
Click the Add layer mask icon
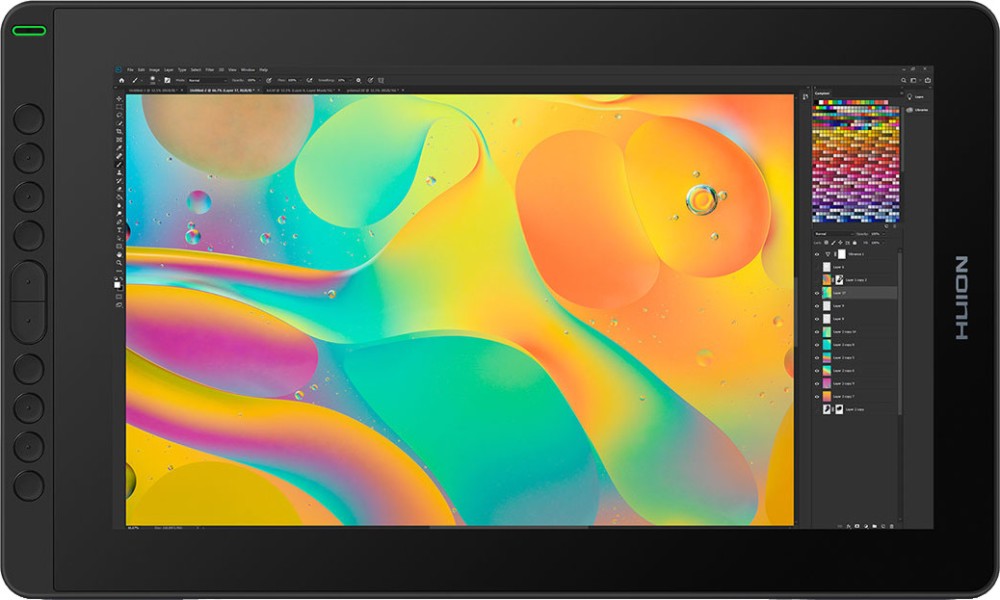(857, 527)
